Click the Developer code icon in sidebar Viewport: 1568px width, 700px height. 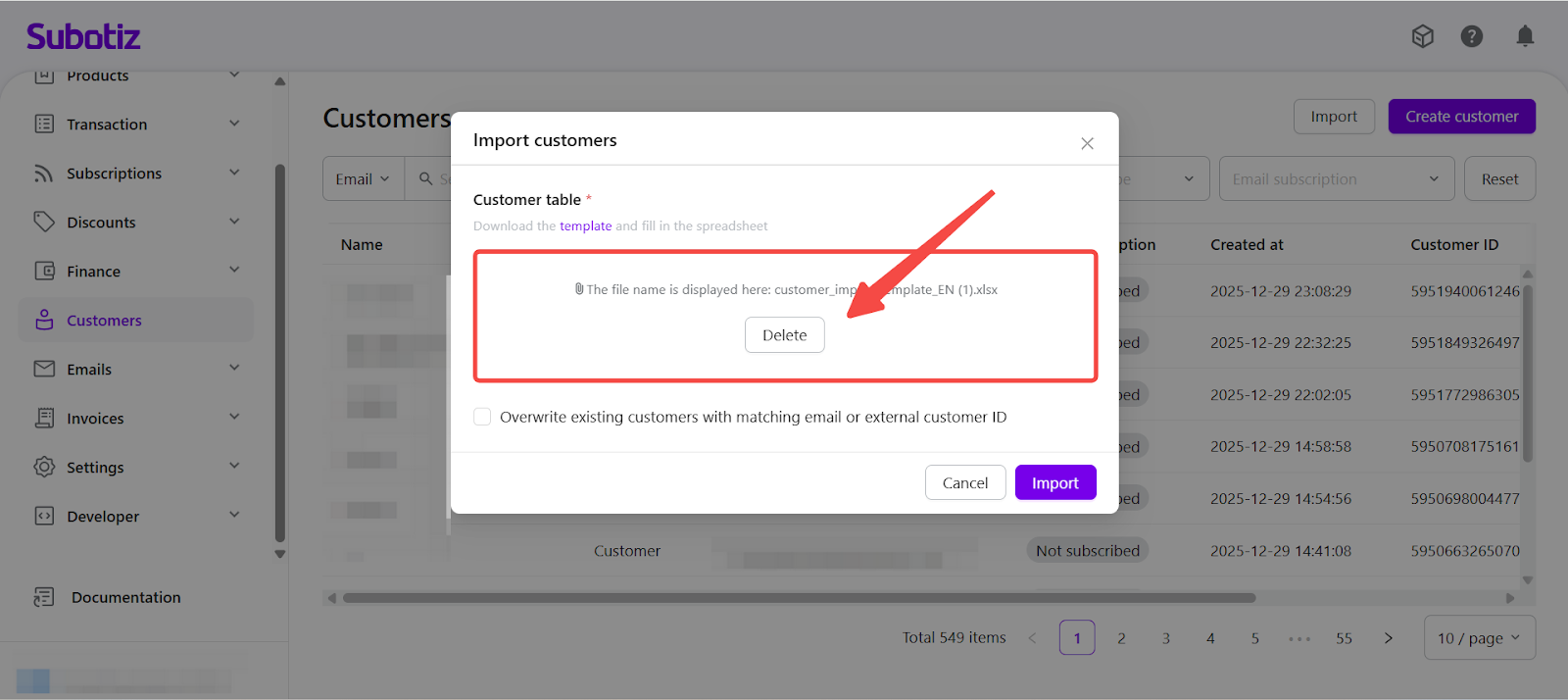pos(44,517)
